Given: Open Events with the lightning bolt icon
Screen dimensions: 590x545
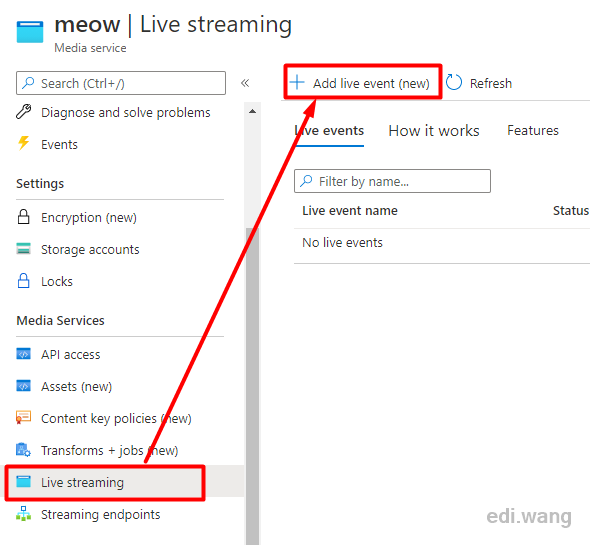Looking at the screenshot, I should pos(23,143).
